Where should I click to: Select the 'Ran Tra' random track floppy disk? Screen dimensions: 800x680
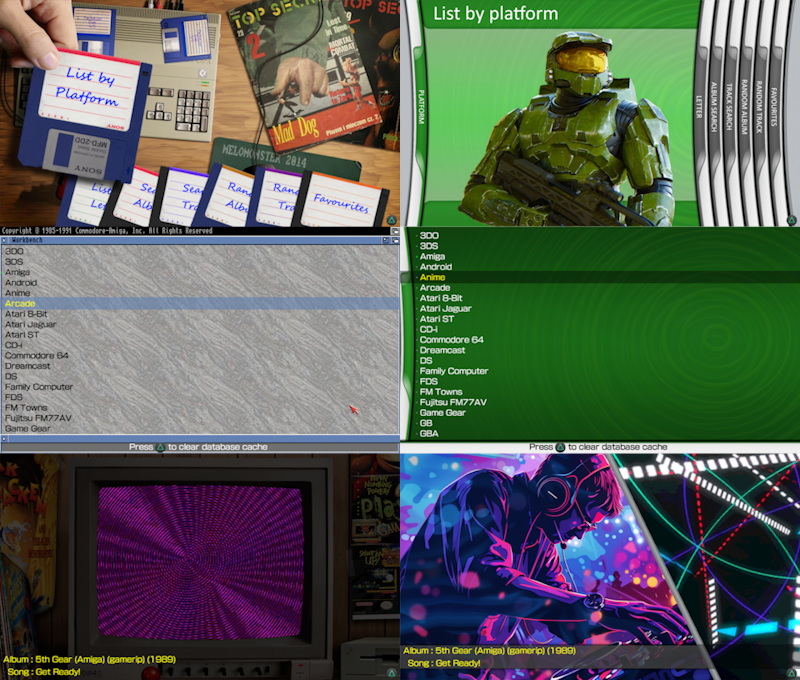pyautogui.click(x=278, y=198)
